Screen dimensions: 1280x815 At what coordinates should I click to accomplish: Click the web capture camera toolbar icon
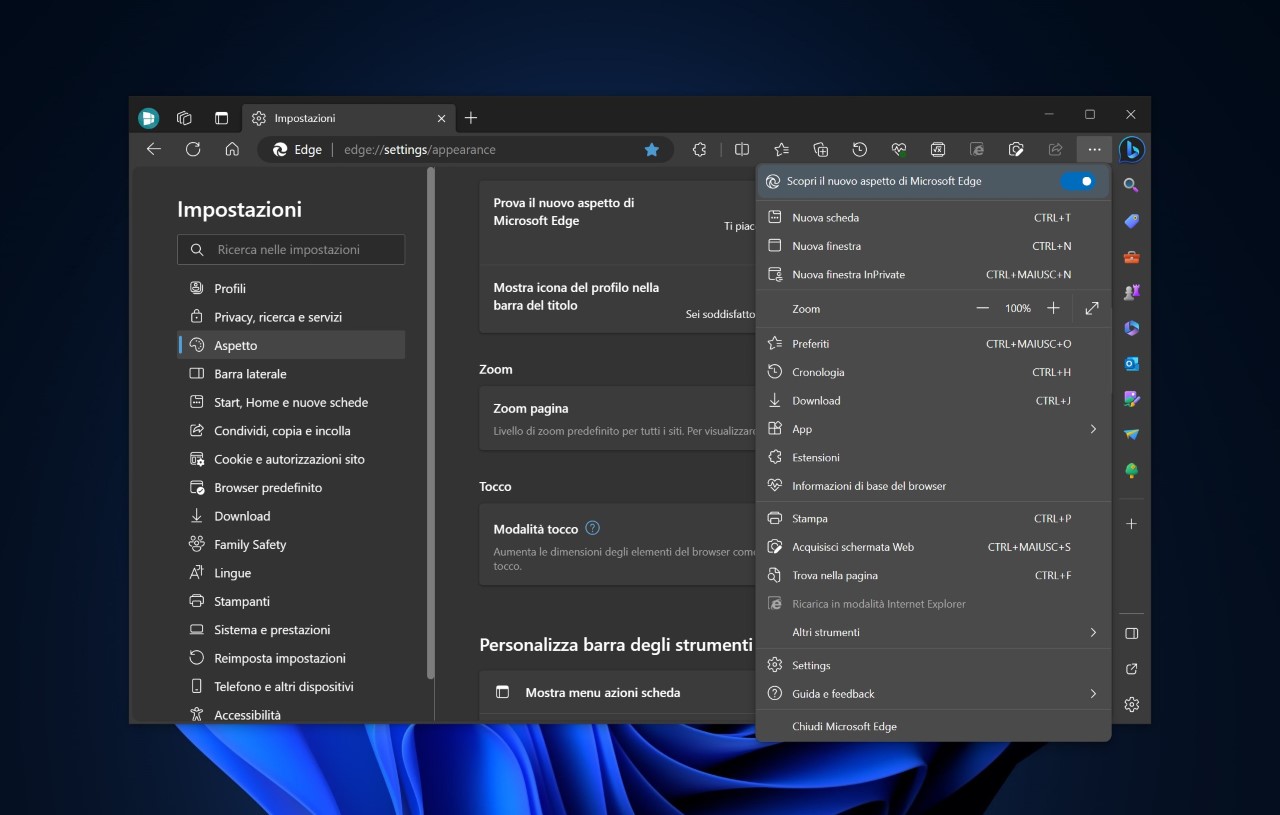[x=1016, y=149]
